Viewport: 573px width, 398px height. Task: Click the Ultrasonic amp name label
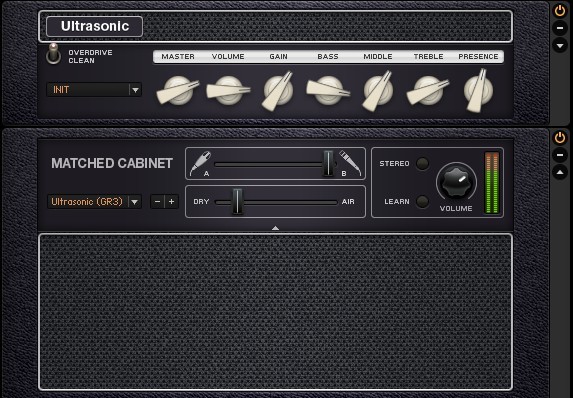(95, 26)
